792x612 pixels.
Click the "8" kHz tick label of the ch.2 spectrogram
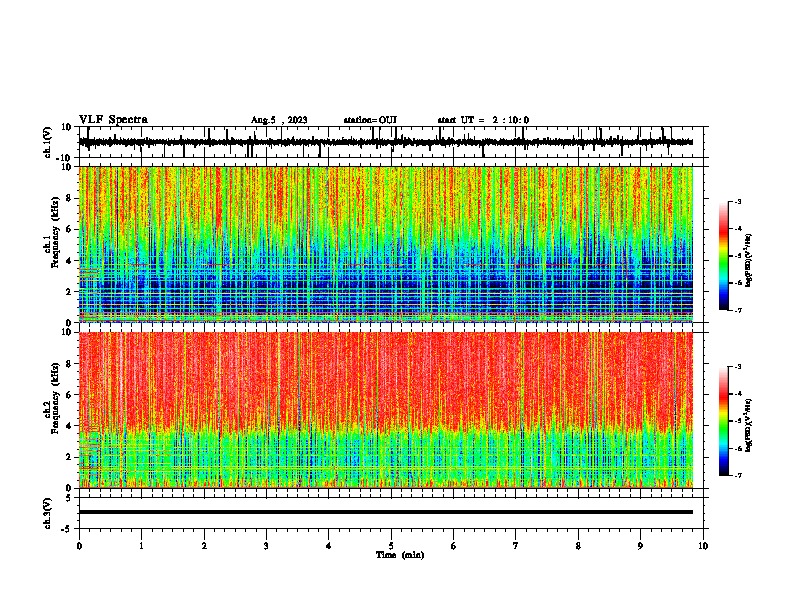click(69, 364)
